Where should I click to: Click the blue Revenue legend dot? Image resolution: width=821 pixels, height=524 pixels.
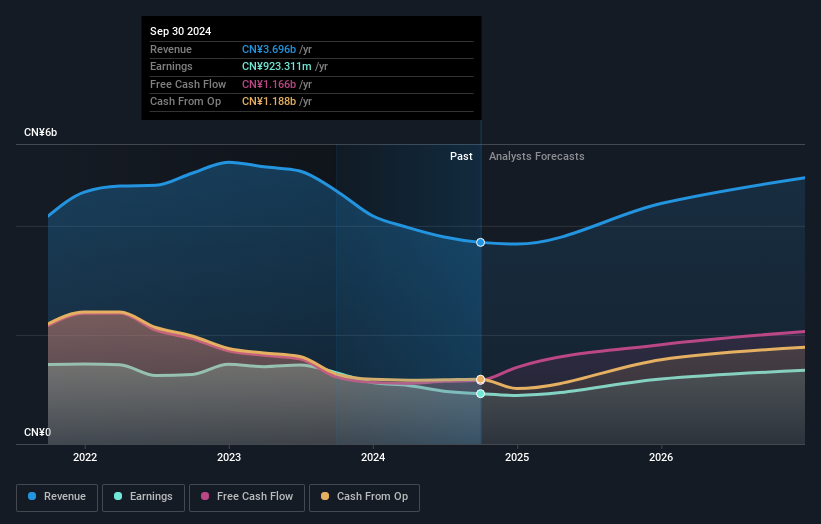(32, 496)
